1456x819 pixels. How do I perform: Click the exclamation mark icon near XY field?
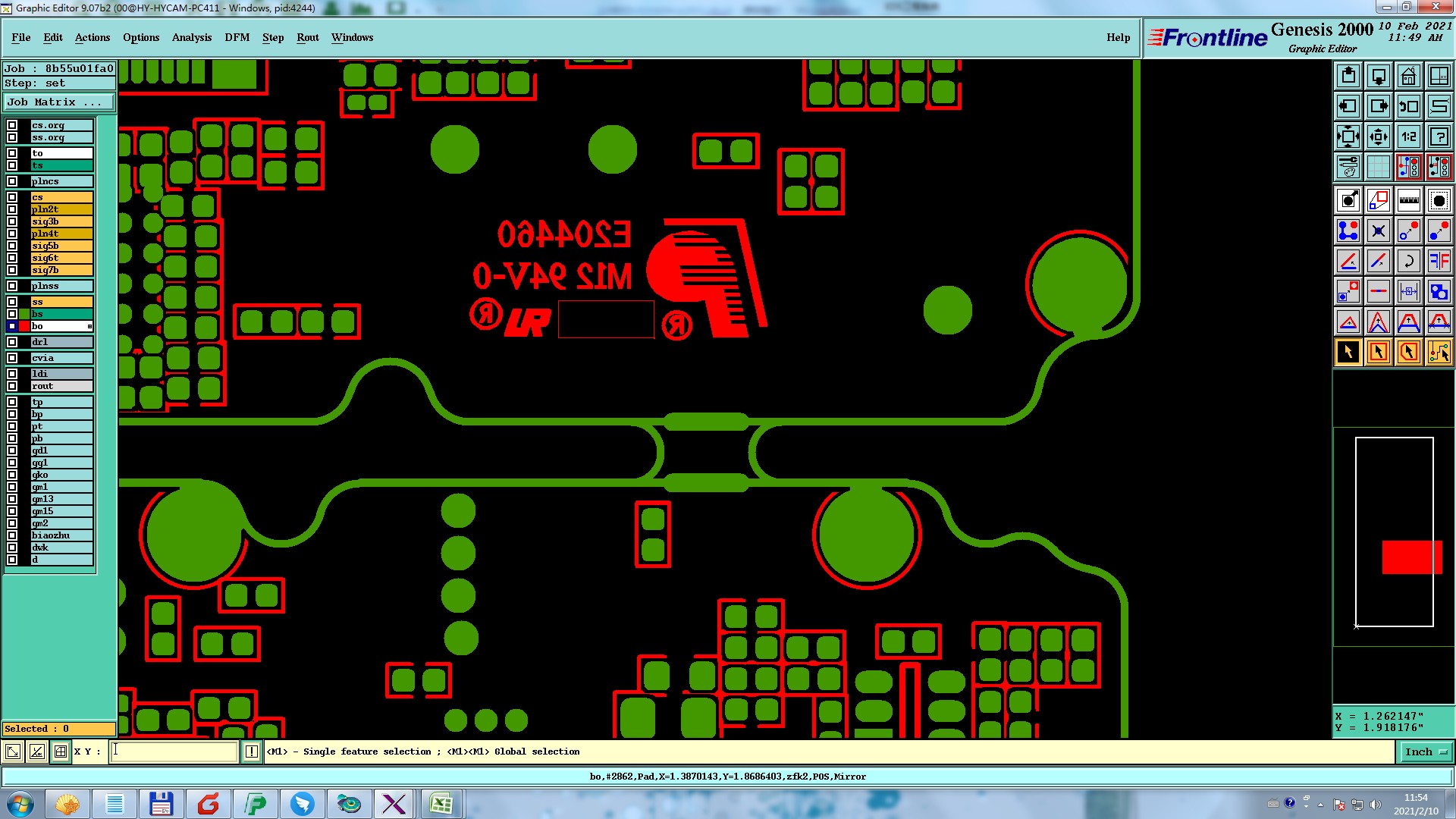[x=252, y=752]
